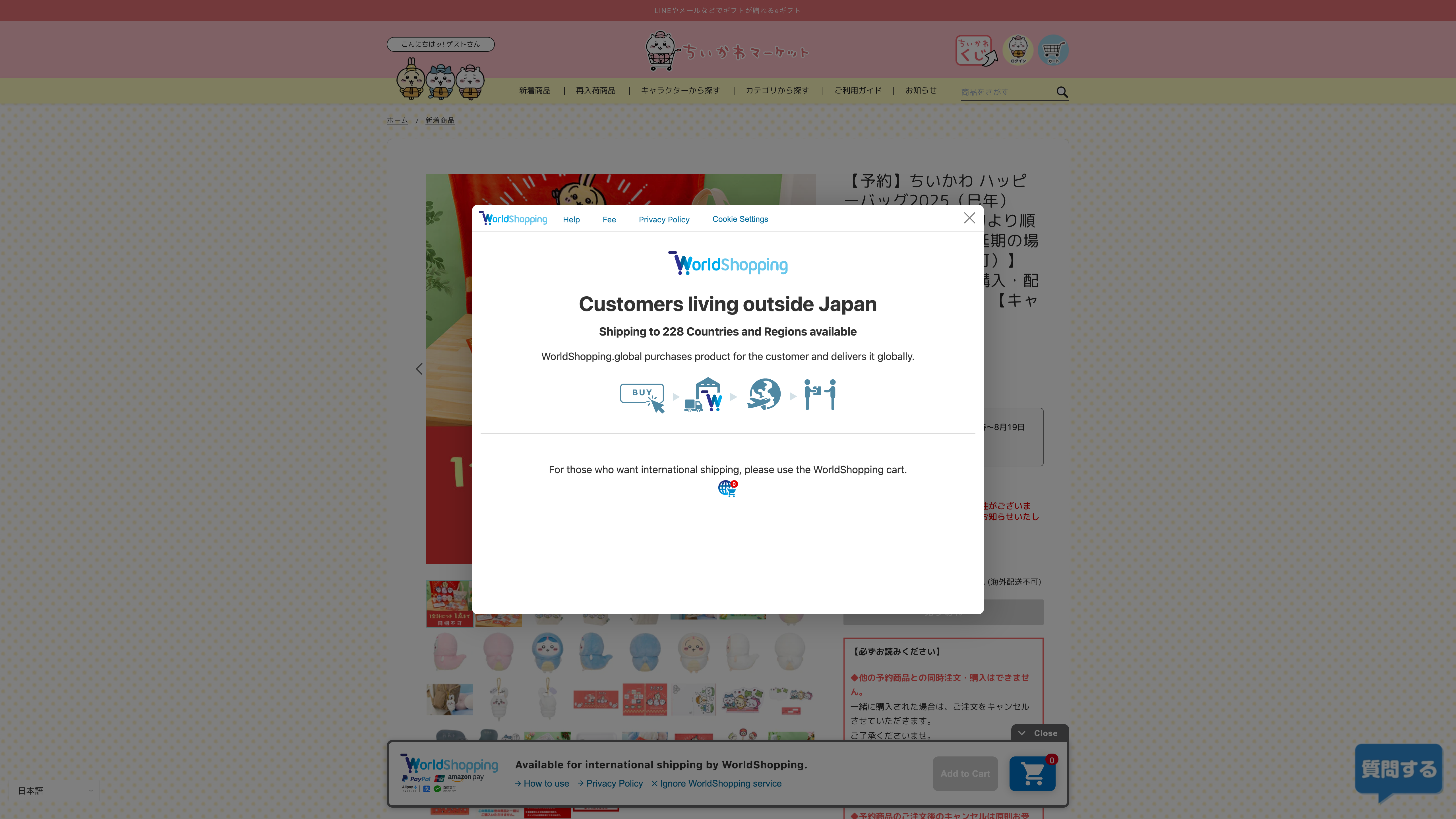Select the red package set thumbnail
Screen dimensions: 1456x819
[595, 699]
